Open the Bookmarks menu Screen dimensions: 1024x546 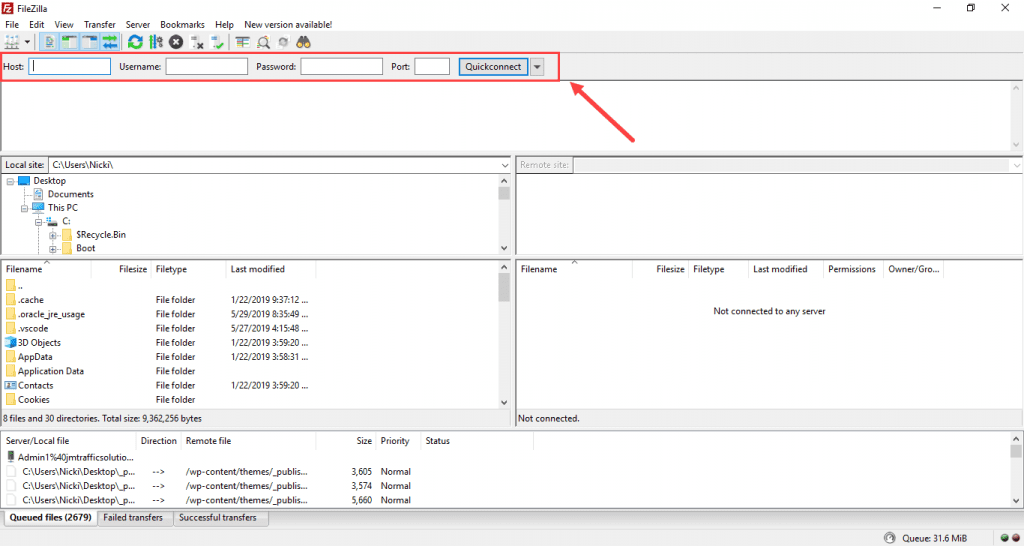182,24
